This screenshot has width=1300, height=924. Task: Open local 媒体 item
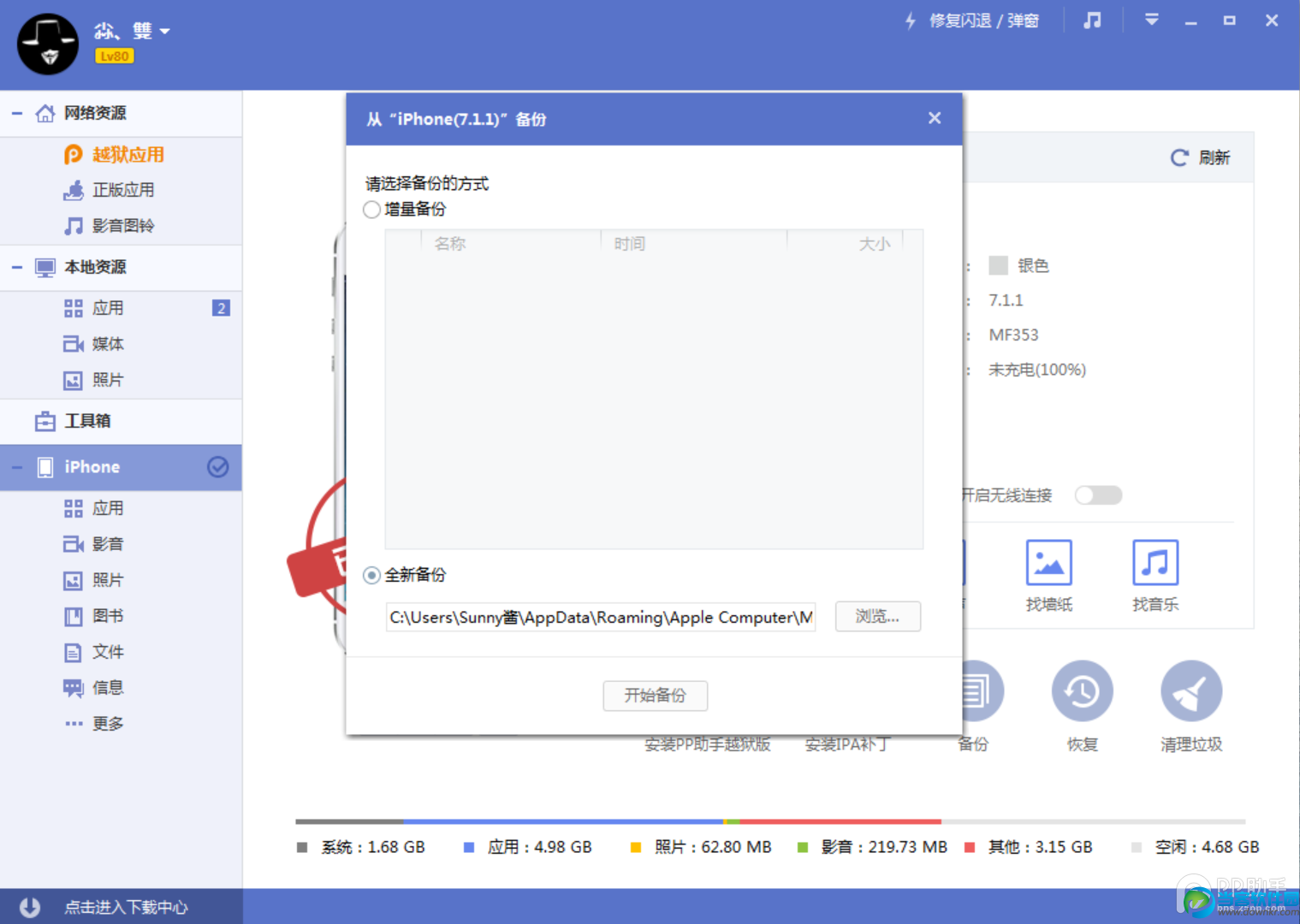(x=121, y=344)
